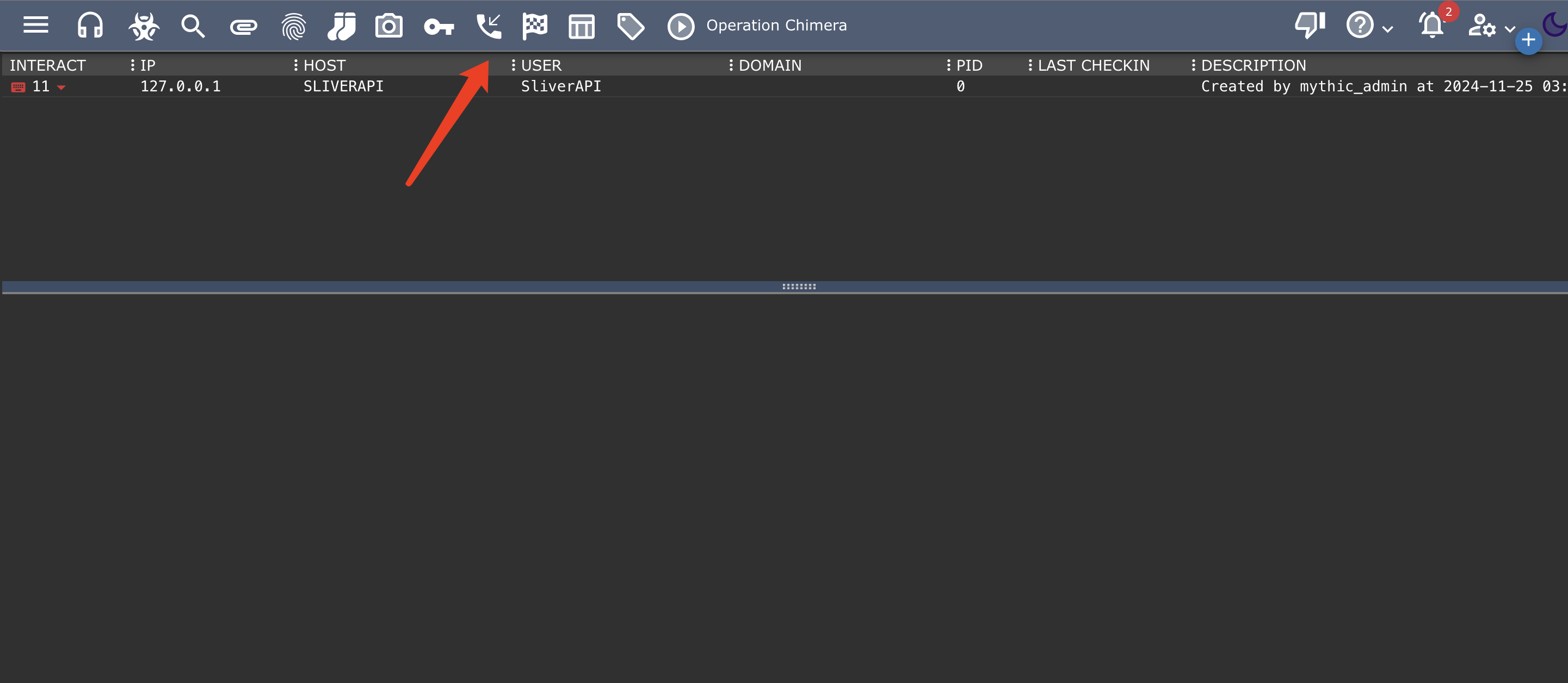Open the LAST CHECKIN column options dots
The width and height of the screenshot is (1568, 683).
pyautogui.click(x=1030, y=65)
